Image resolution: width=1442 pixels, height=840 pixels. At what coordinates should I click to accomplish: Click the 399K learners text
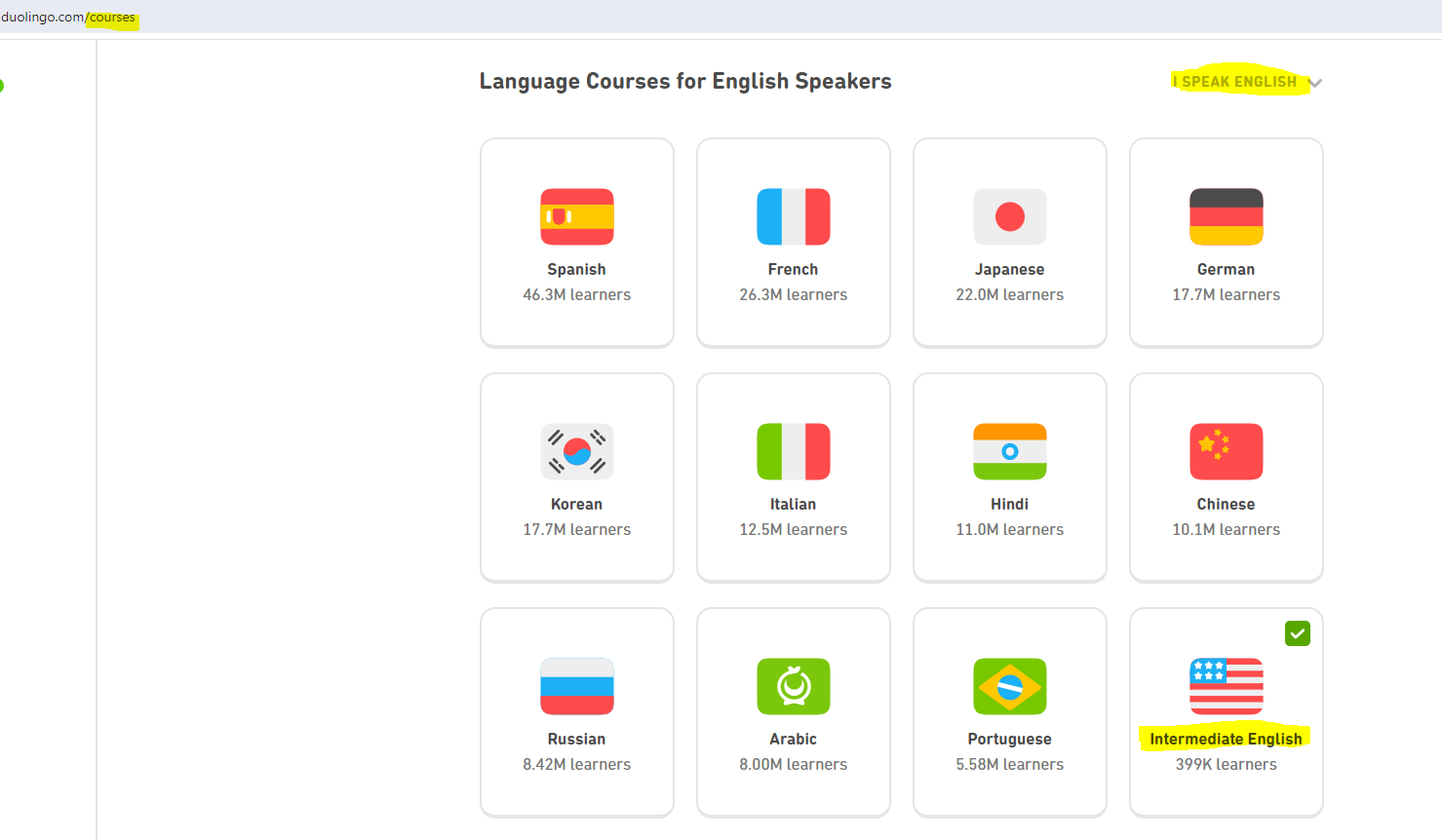[x=1227, y=764]
